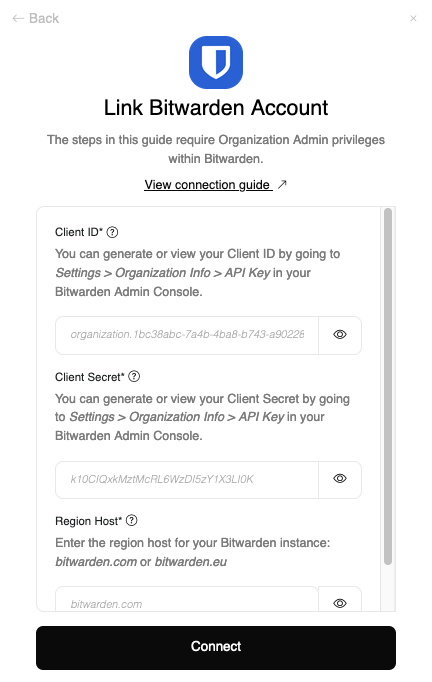Toggle visibility of the Client ID field
Screen dimensions: 432x682
(340, 334)
